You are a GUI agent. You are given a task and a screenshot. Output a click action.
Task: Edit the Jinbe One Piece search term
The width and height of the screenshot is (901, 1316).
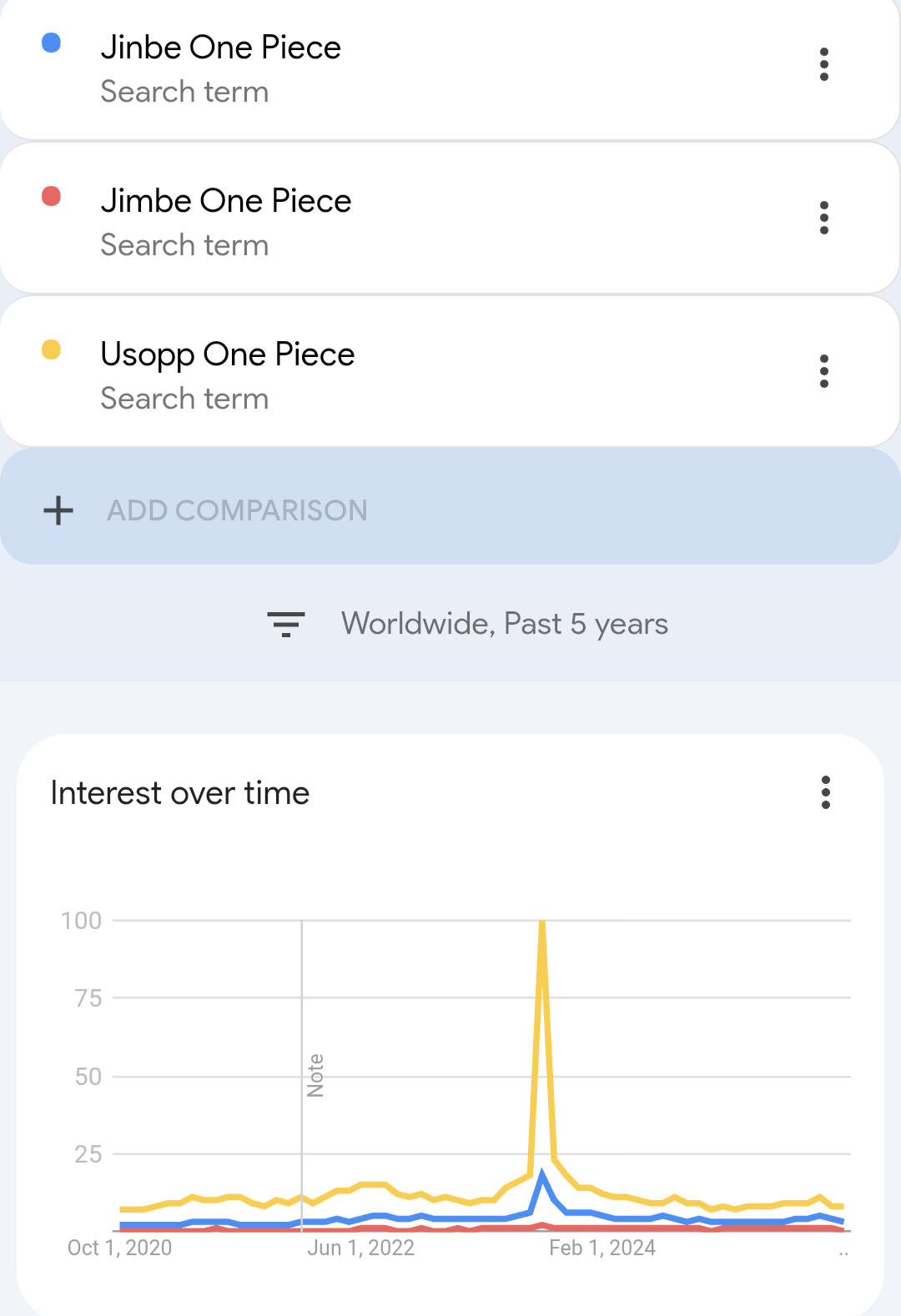click(x=221, y=48)
